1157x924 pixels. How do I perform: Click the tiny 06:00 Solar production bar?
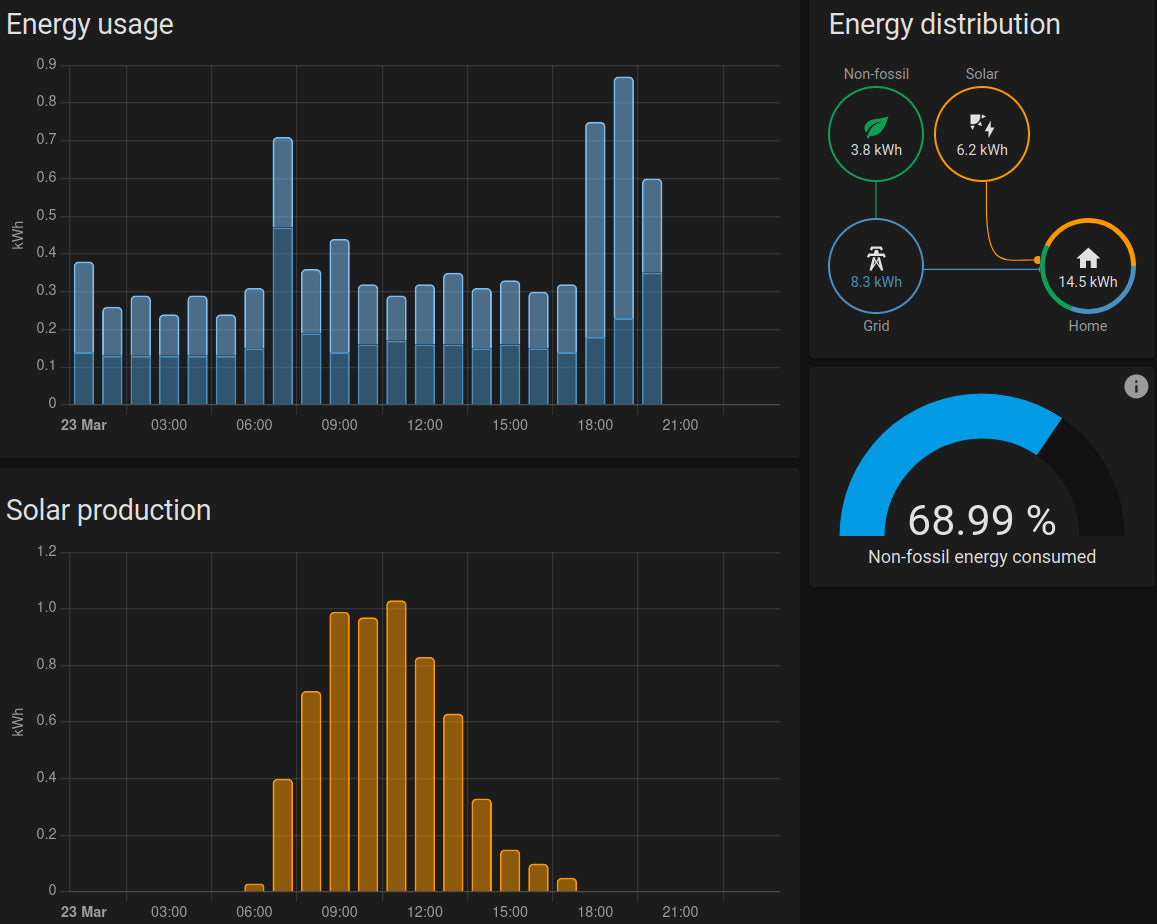255,887
